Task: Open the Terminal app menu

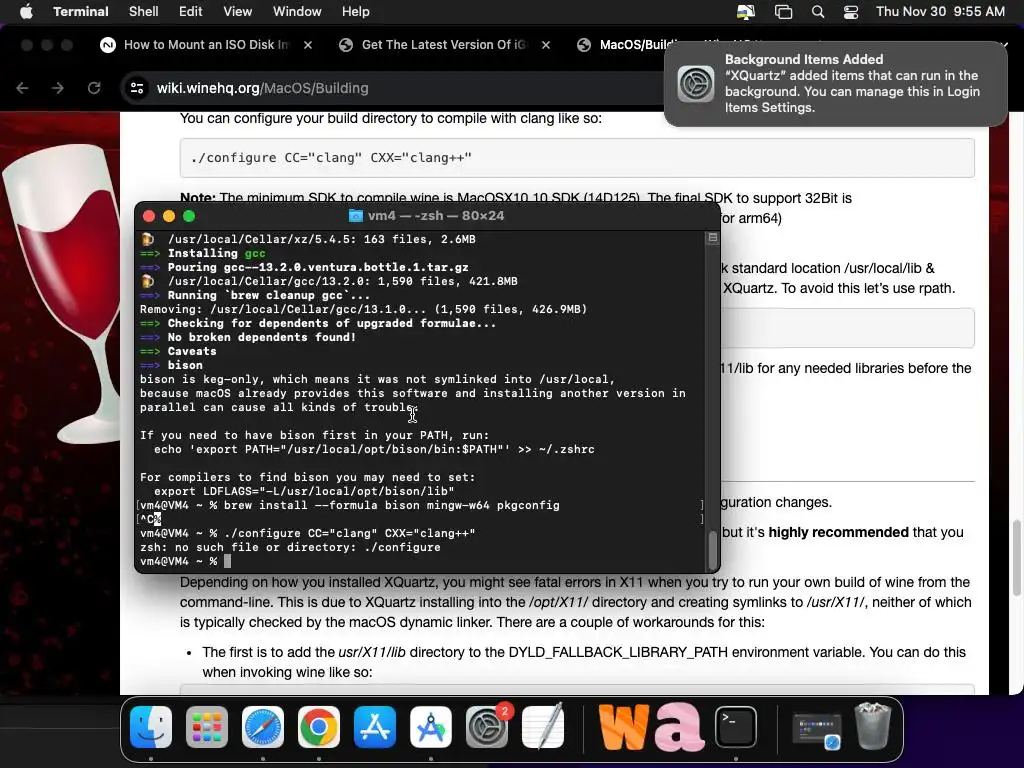Action: coord(80,11)
